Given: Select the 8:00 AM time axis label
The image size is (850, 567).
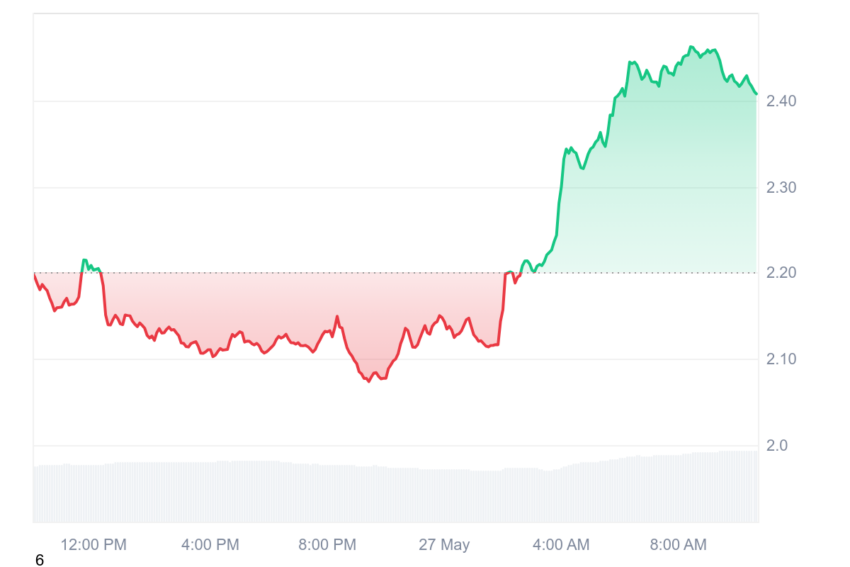Looking at the screenshot, I should (x=678, y=544).
